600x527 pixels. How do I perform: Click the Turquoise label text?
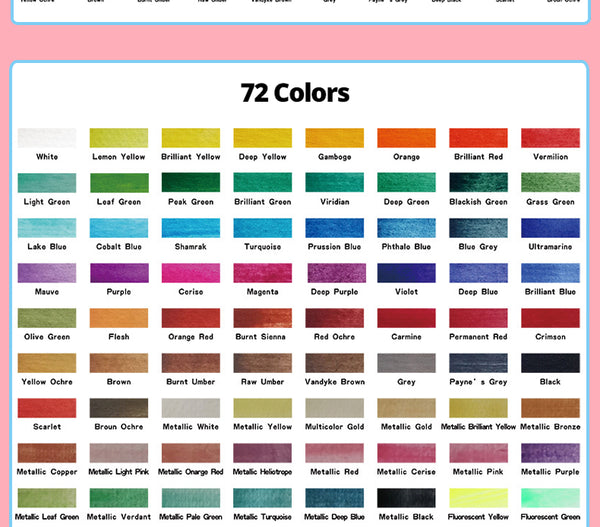[262, 247]
